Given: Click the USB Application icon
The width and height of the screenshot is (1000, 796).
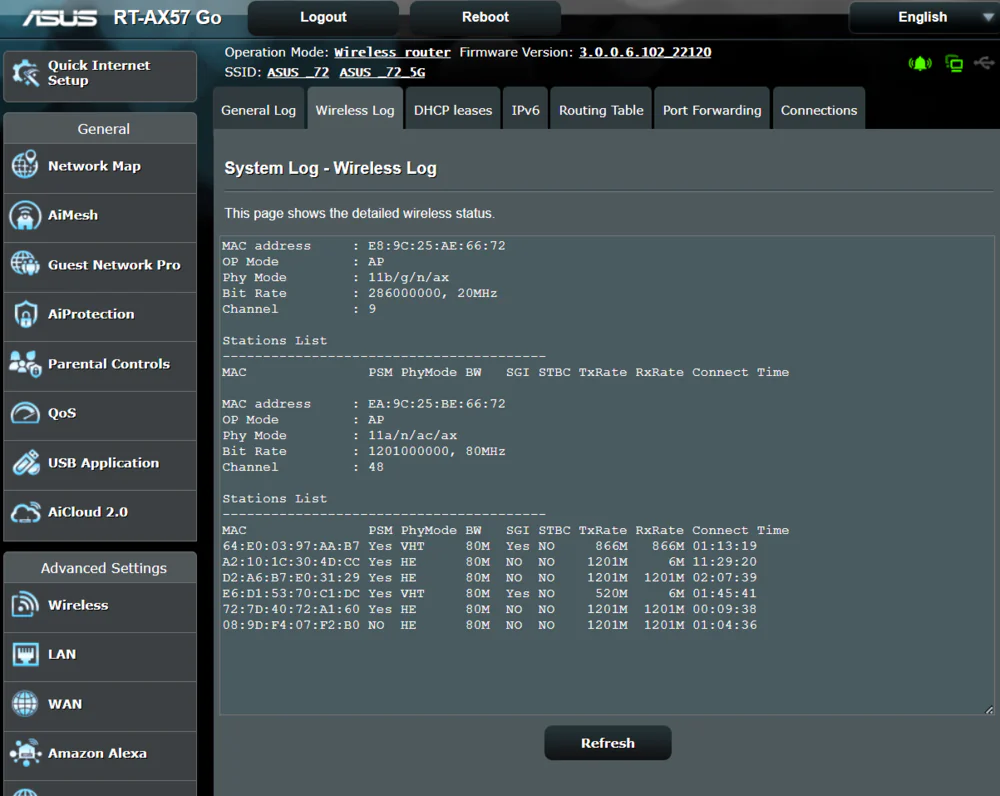Looking at the screenshot, I should point(26,462).
